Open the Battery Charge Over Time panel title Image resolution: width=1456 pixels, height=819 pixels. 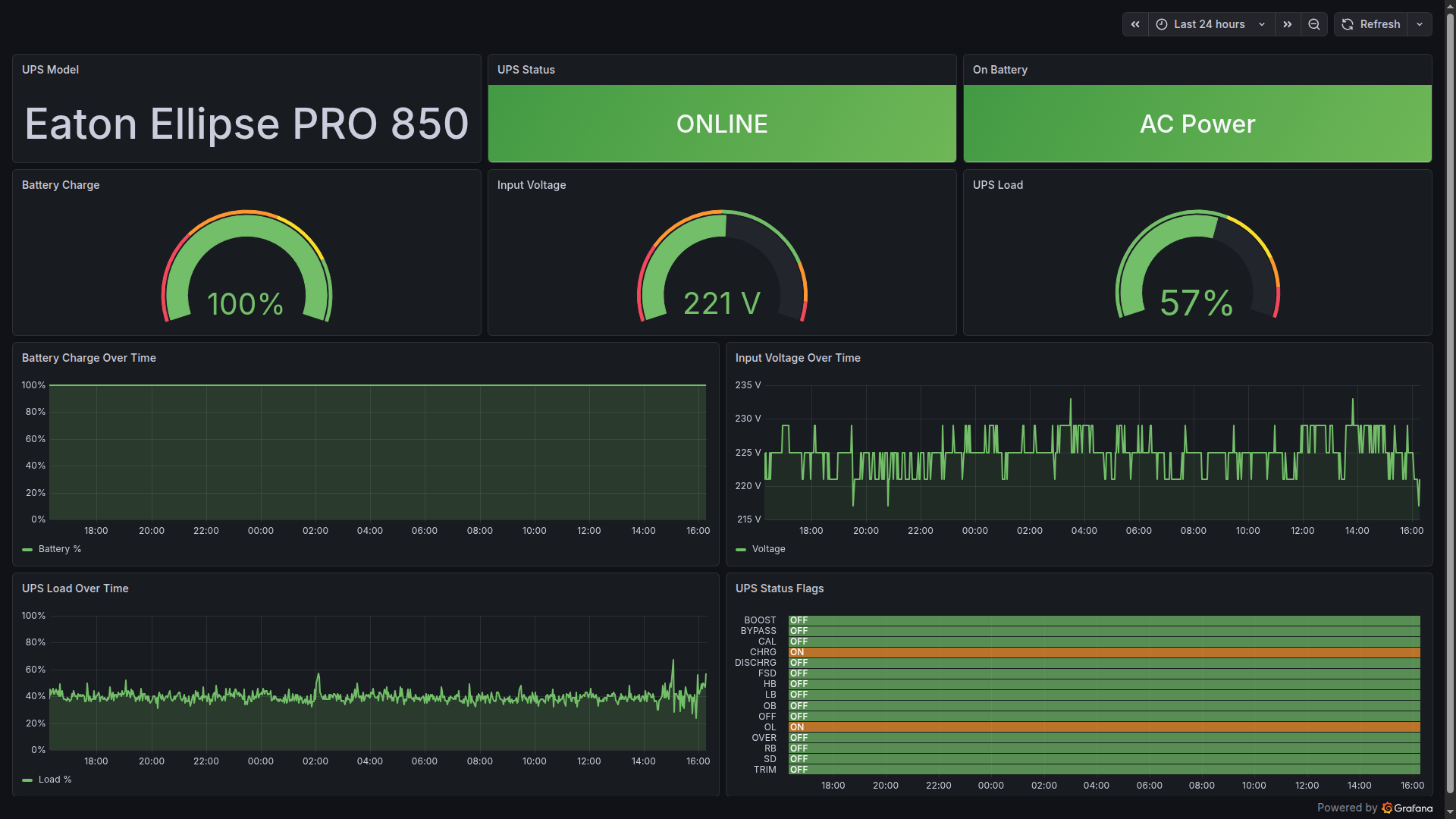89,358
